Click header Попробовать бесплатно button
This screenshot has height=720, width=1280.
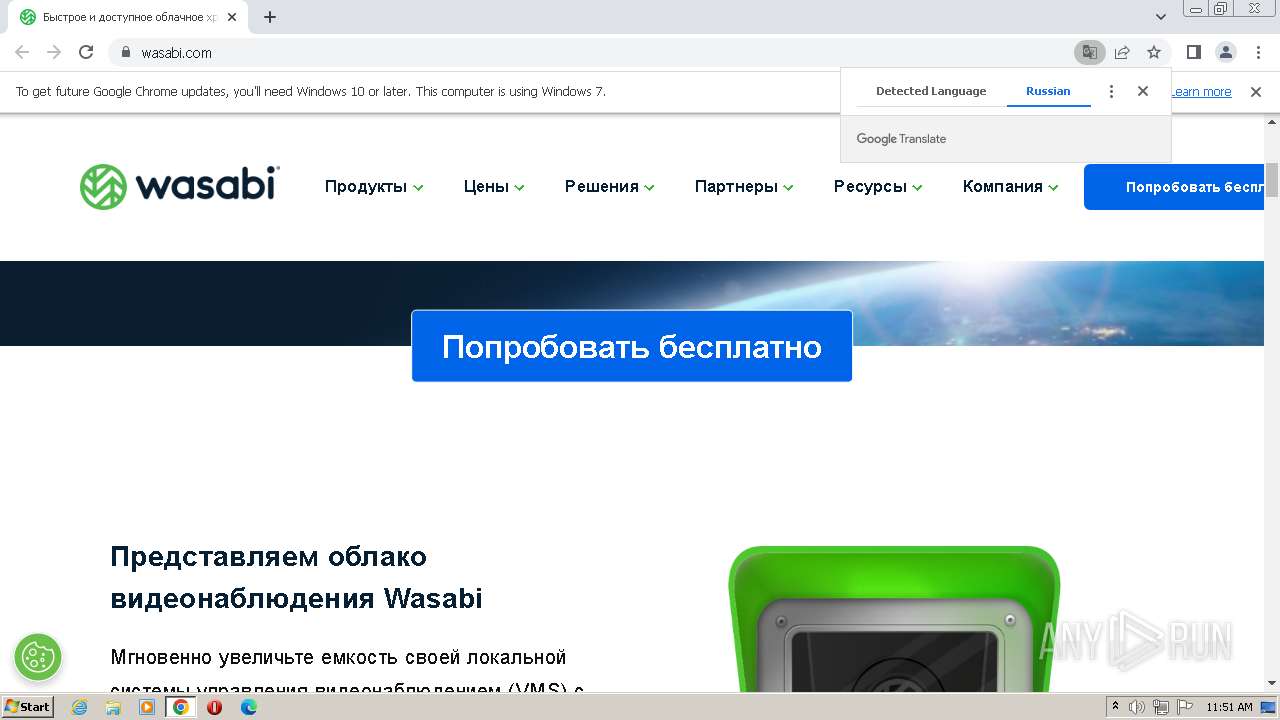click(x=1174, y=187)
